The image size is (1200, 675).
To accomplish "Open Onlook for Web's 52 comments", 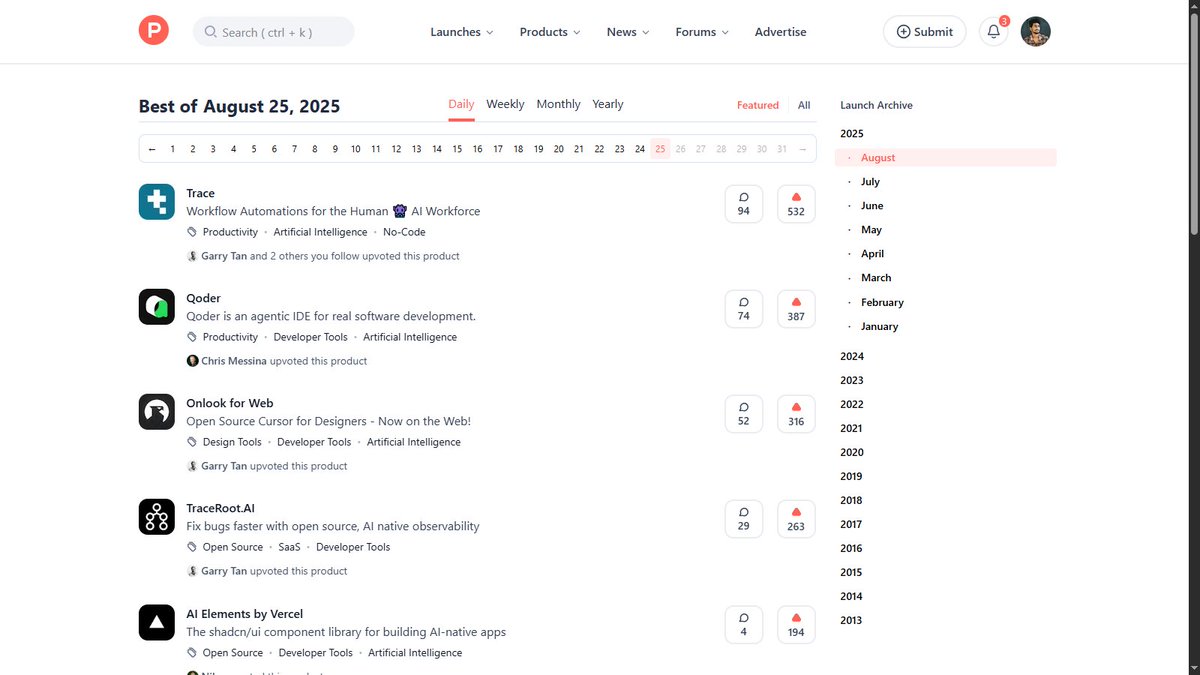I will [744, 413].
